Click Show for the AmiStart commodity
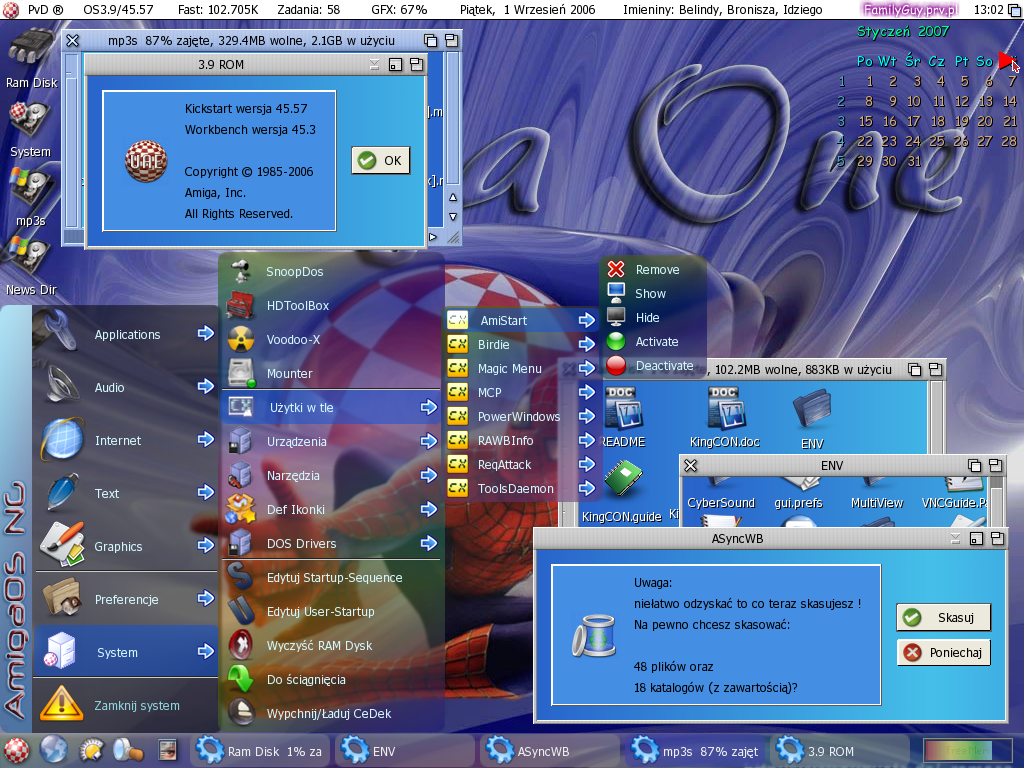Image resolution: width=1024 pixels, height=768 pixels. point(652,293)
